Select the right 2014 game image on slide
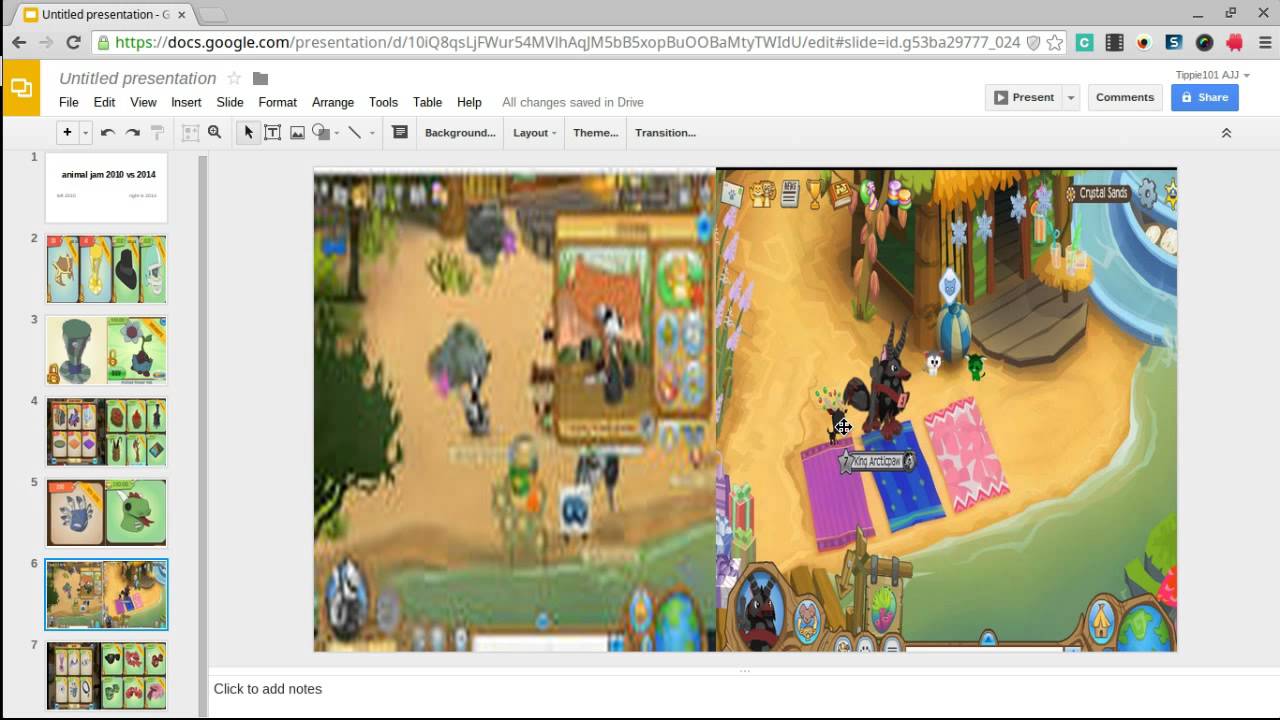Viewport: 1280px width, 720px height. pyautogui.click(x=946, y=410)
